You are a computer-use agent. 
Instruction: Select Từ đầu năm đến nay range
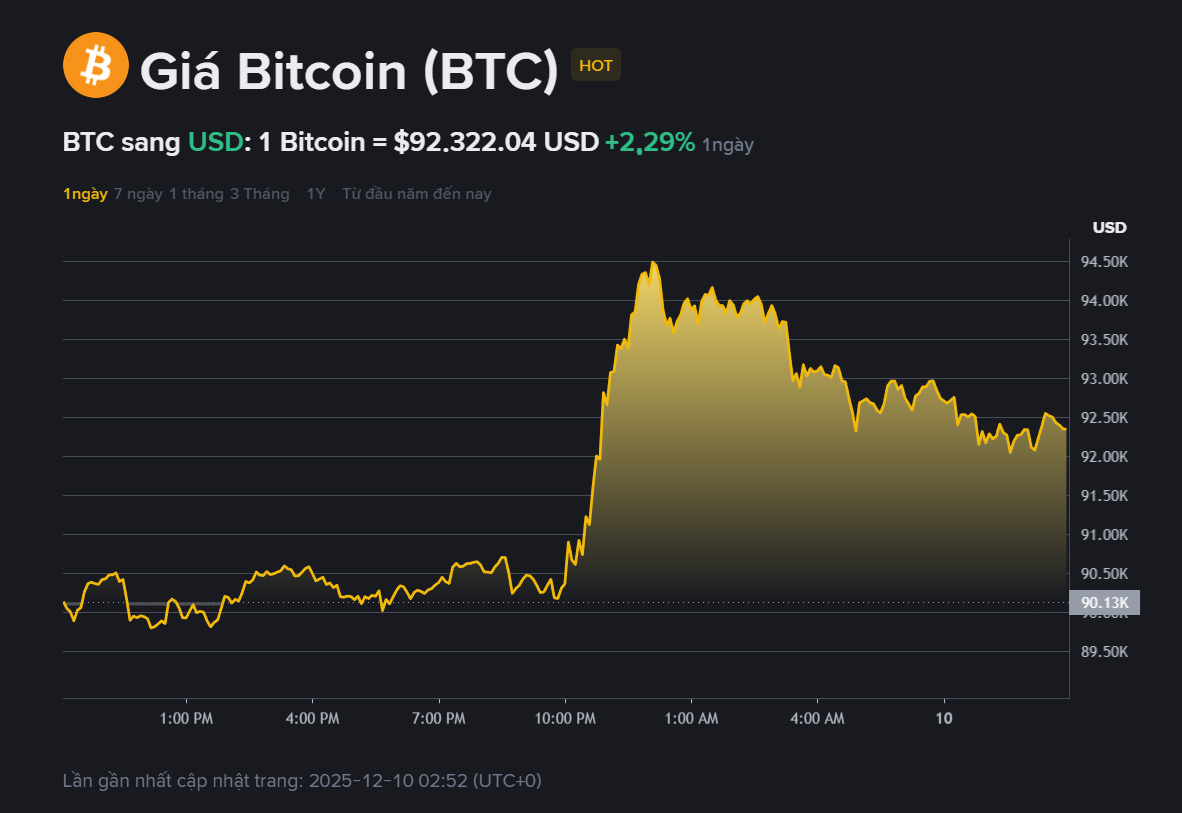pos(417,194)
